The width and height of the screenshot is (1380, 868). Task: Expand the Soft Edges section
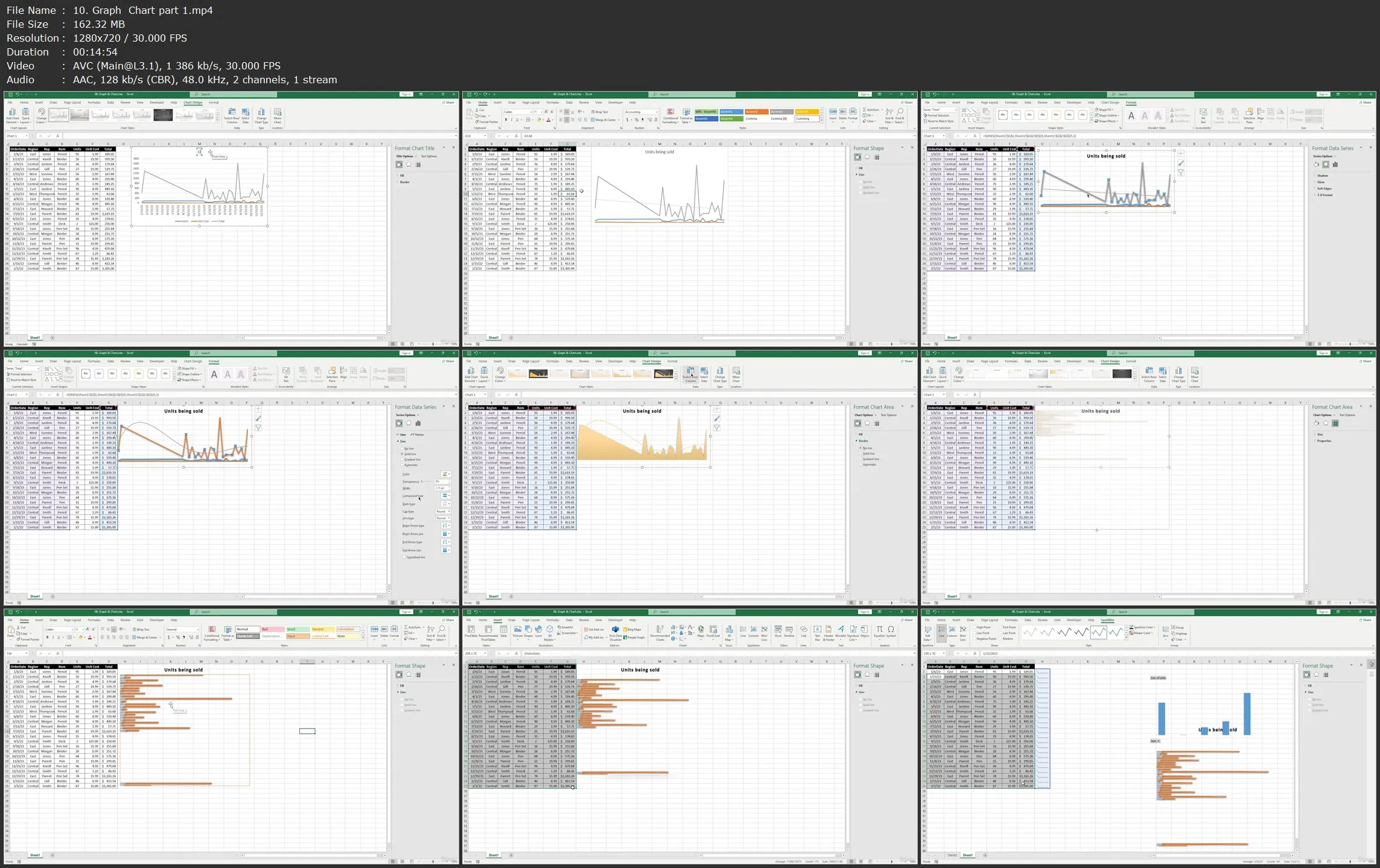(x=1323, y=189)
